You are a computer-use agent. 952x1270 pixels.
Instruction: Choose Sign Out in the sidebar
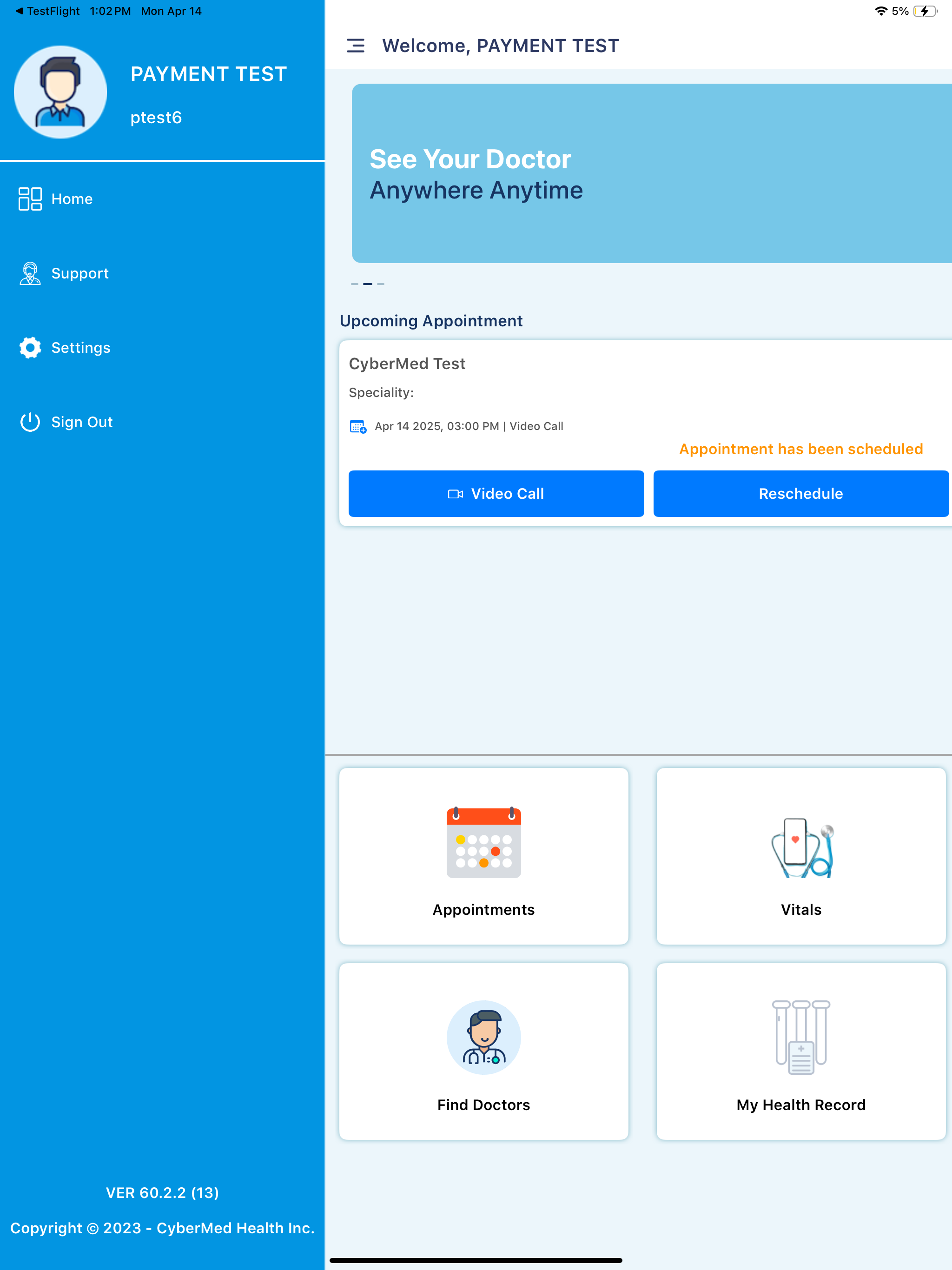(x=82, y=422)
